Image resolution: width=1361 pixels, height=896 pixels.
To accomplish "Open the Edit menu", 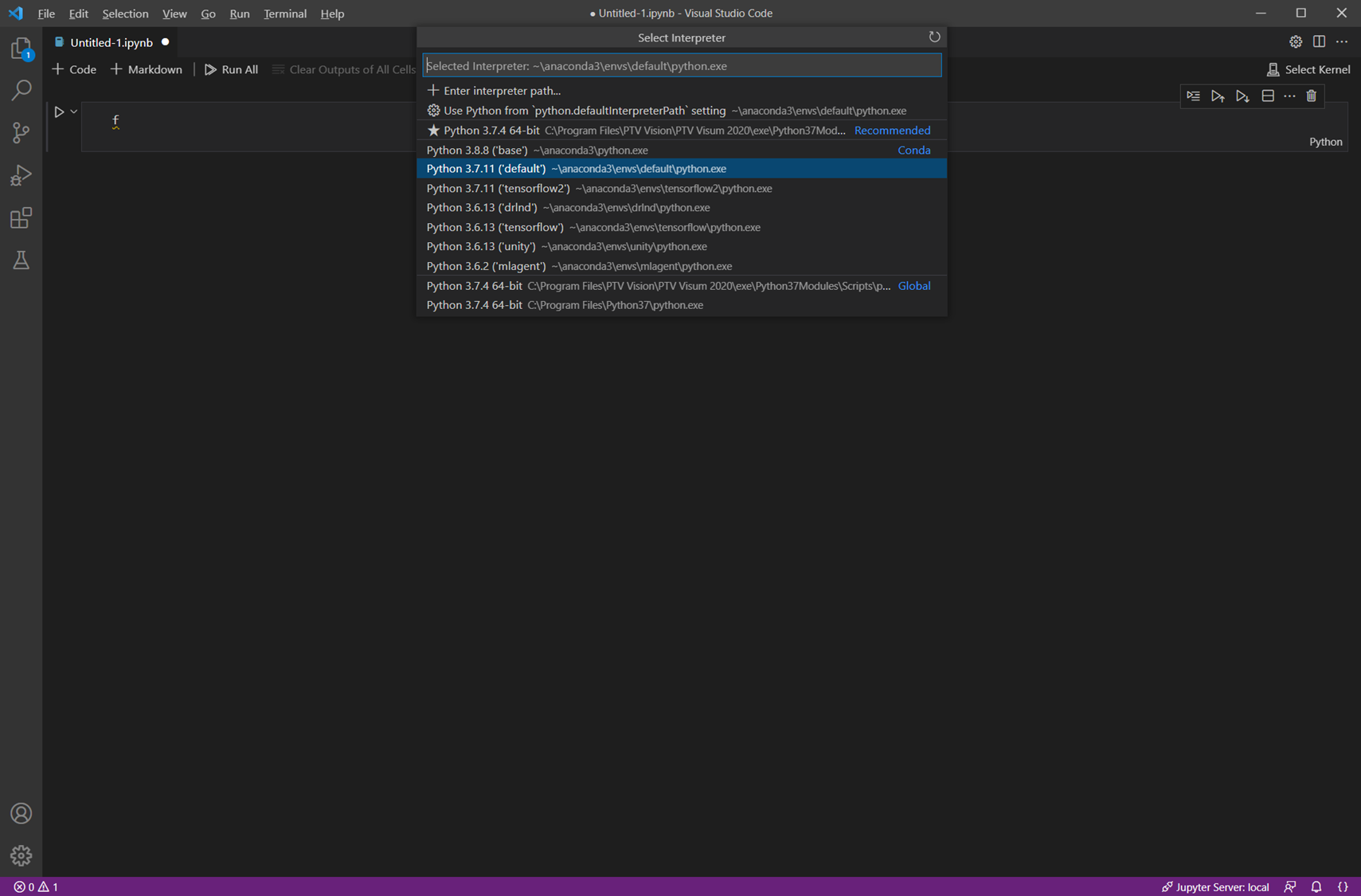I will 78,14.
